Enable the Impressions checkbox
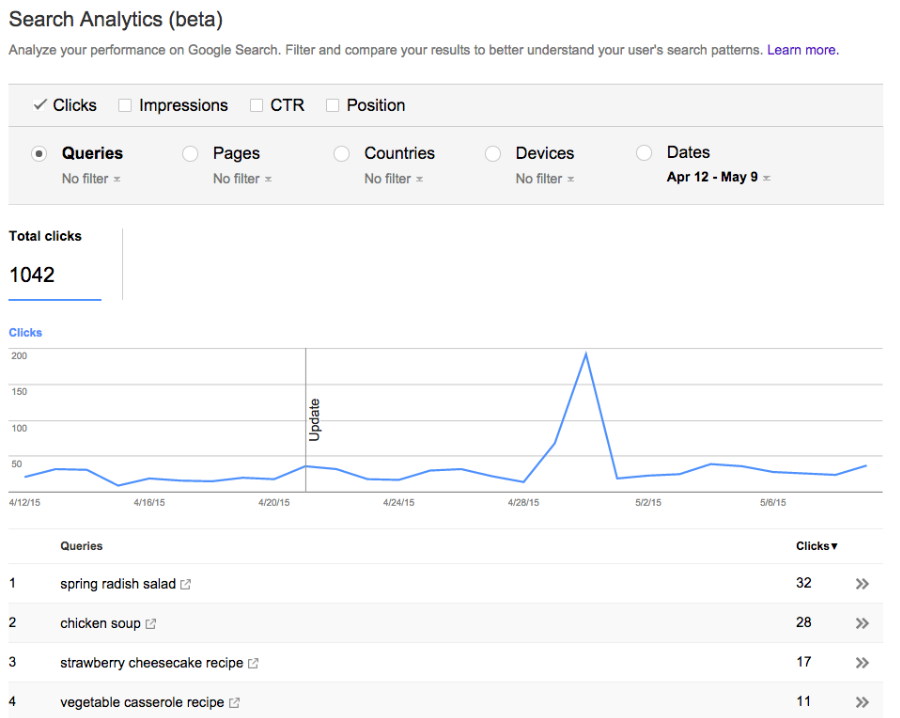The image size is (900, 718). click(125, 105)
